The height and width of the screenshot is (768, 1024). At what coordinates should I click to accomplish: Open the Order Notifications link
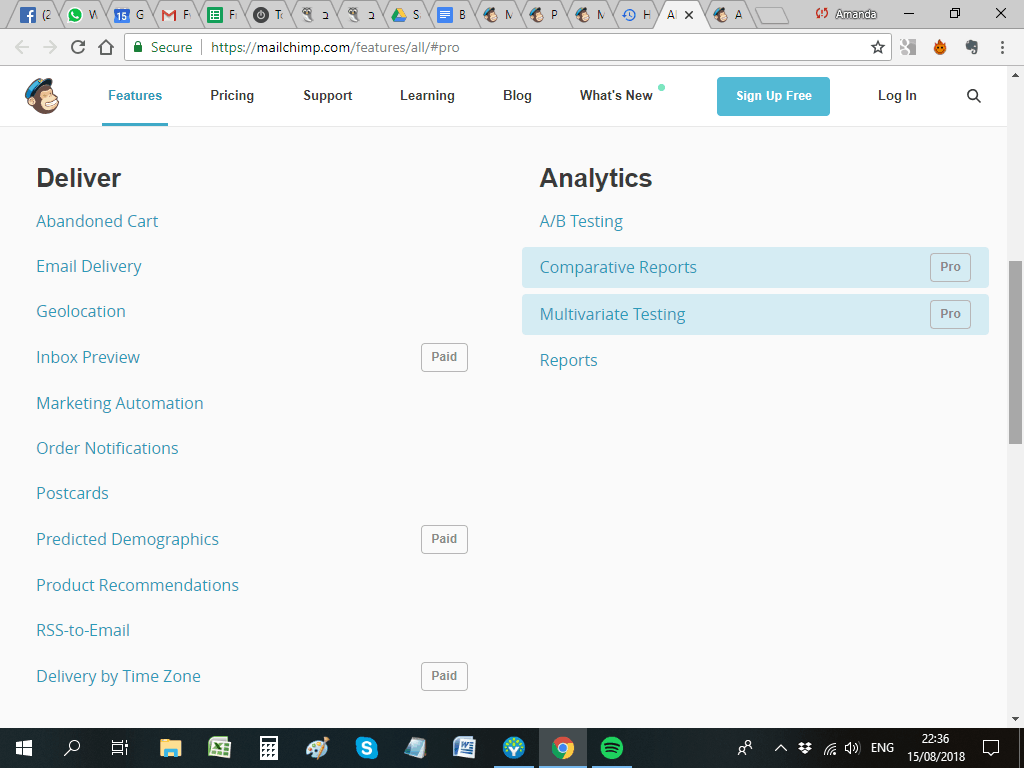tap(107, 448)
